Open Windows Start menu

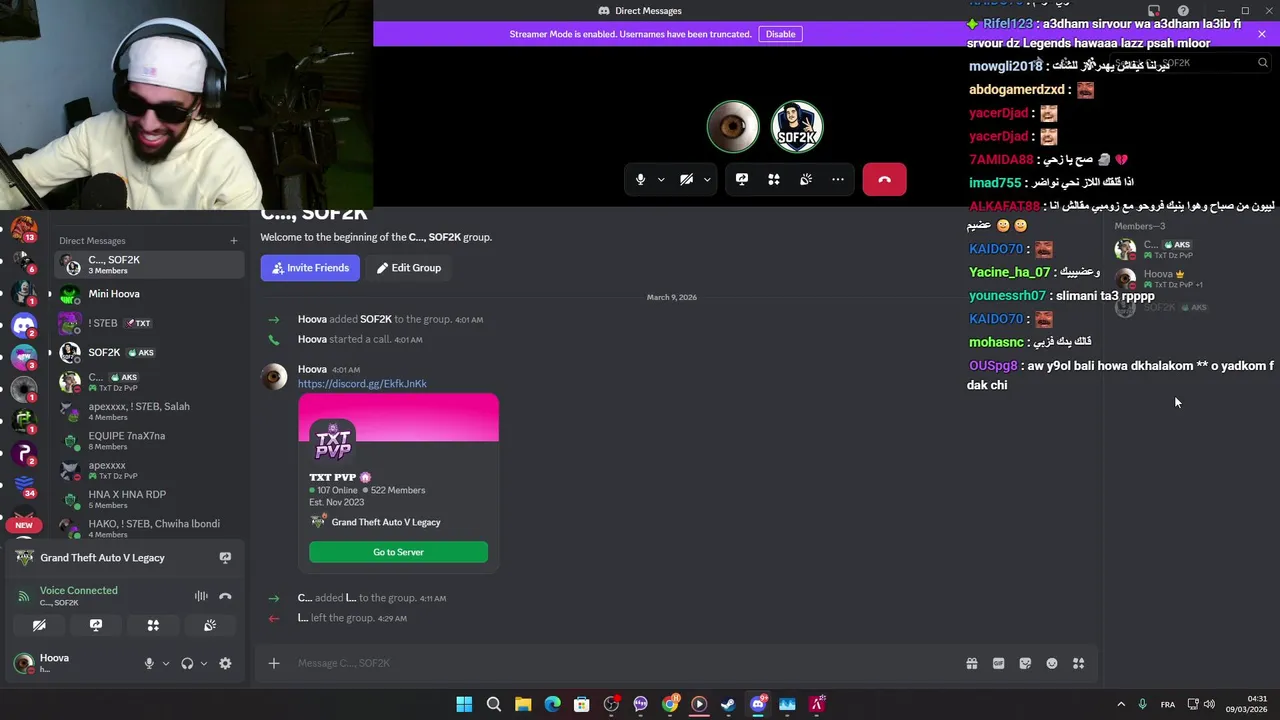coord(464,704)
